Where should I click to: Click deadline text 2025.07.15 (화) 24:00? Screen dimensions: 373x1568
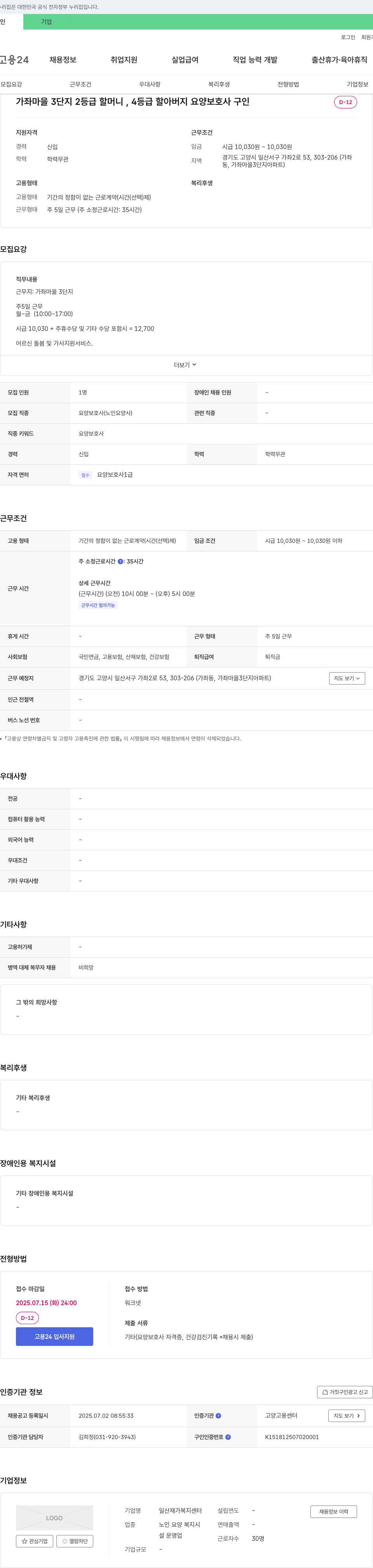pyautogui.click(x=46, y=1303)
